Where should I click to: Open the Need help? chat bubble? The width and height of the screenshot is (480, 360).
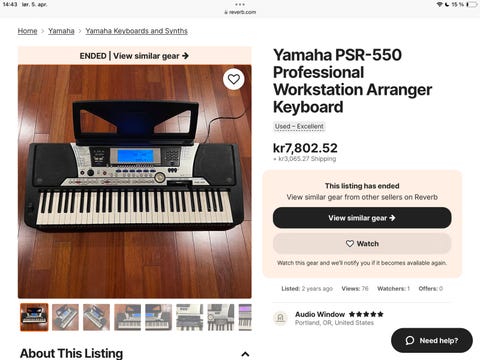click(432, 340)
